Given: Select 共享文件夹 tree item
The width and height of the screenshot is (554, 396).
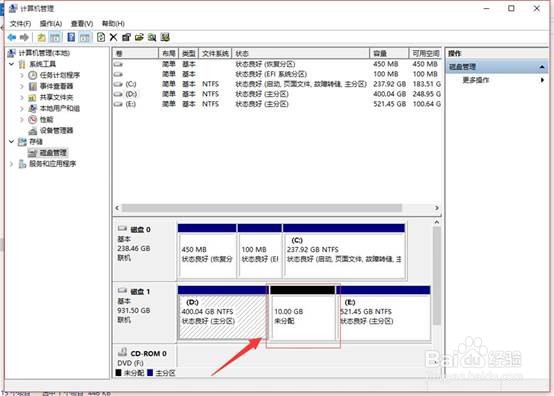Looking at the screenshot, I should coord(56,97).
